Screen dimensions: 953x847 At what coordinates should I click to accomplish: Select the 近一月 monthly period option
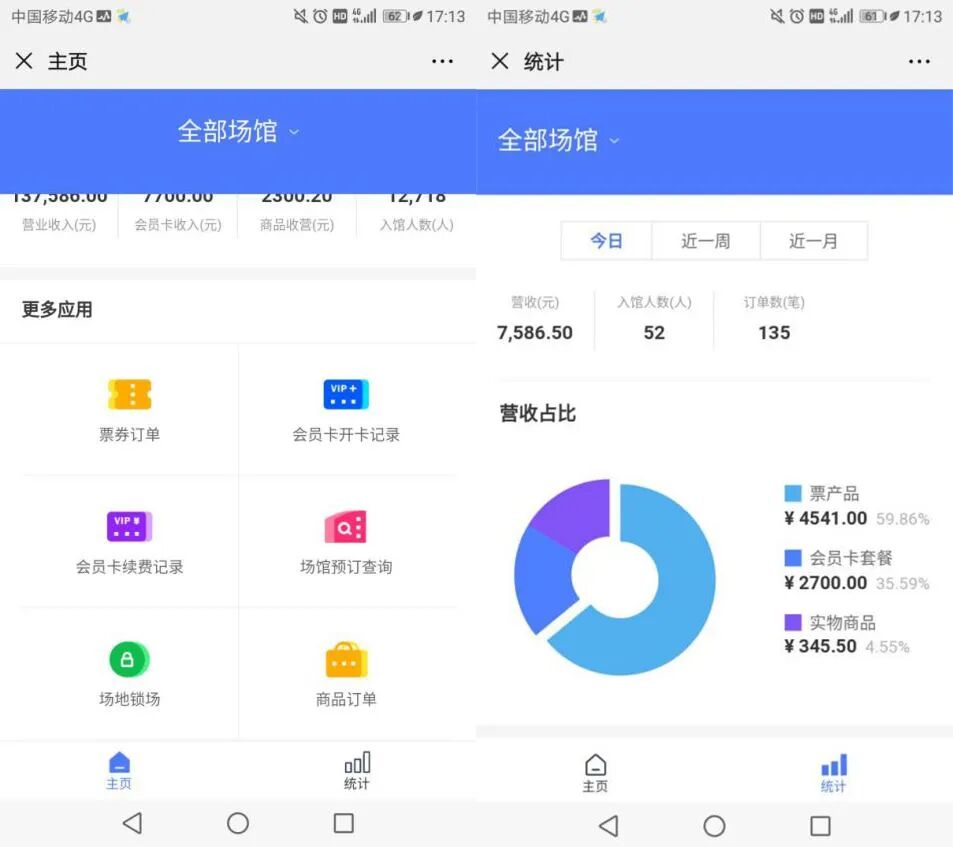tap(814, 240)
